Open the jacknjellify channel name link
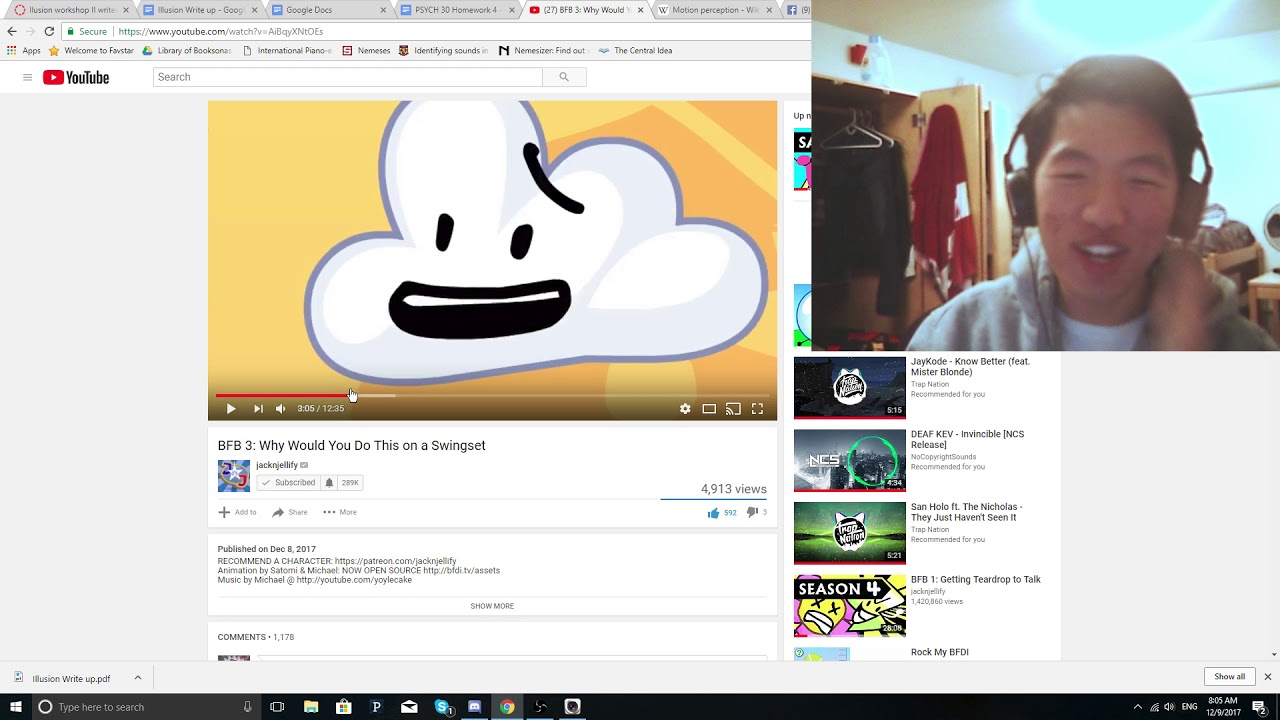This screenshot has width=1280, height=720. coord(277,465)
